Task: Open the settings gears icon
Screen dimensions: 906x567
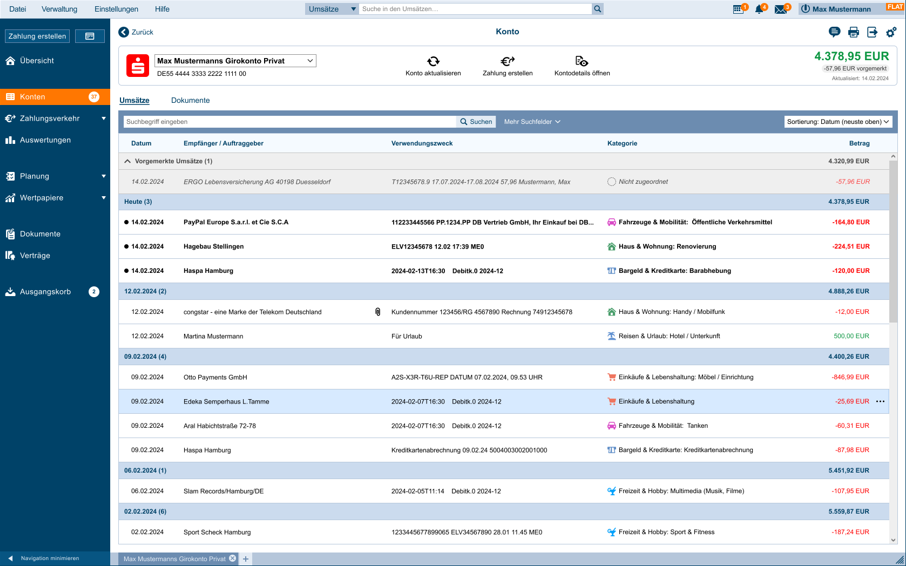Action: coord(891,33)
